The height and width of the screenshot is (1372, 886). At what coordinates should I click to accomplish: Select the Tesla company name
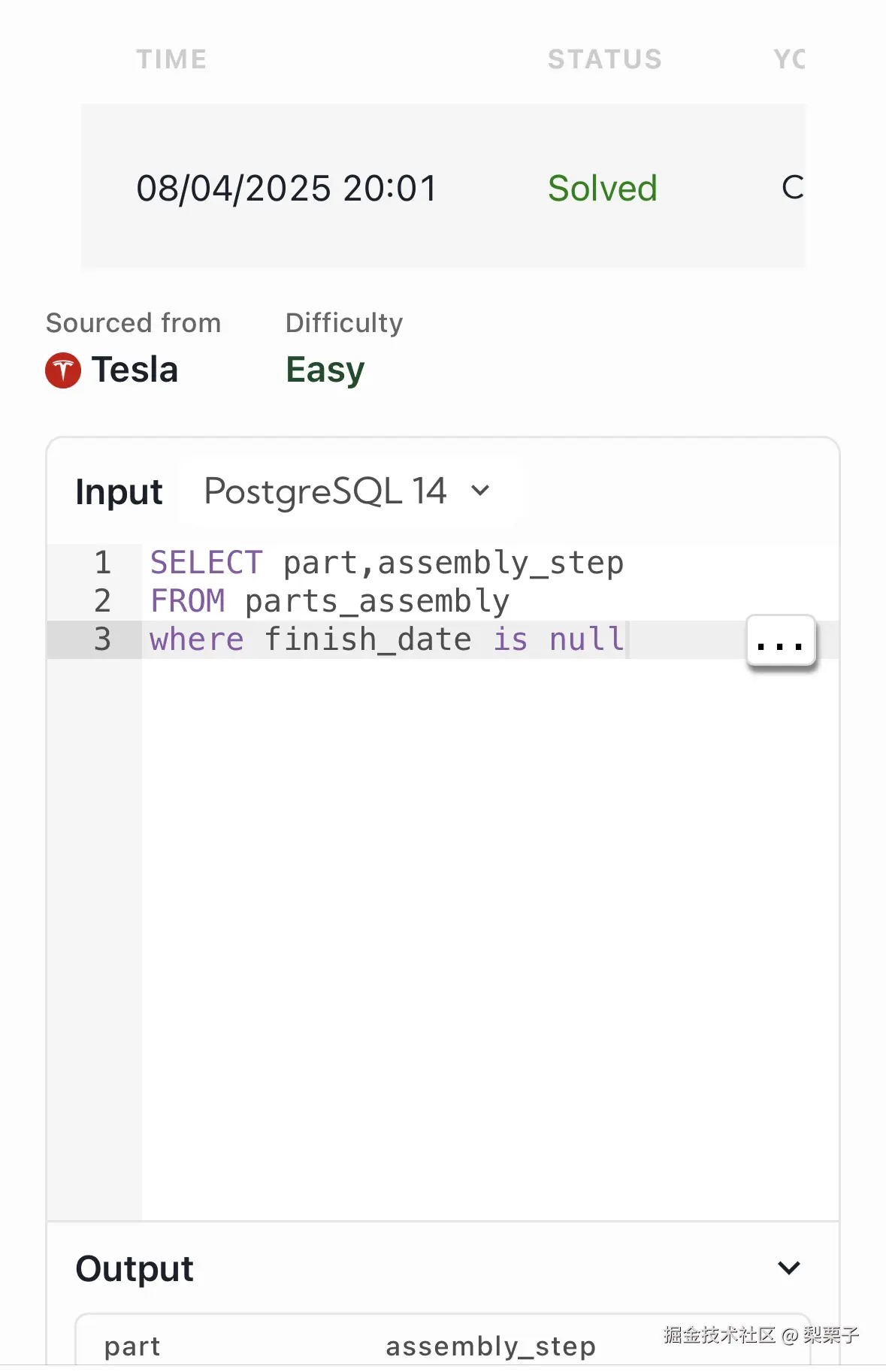135,370
